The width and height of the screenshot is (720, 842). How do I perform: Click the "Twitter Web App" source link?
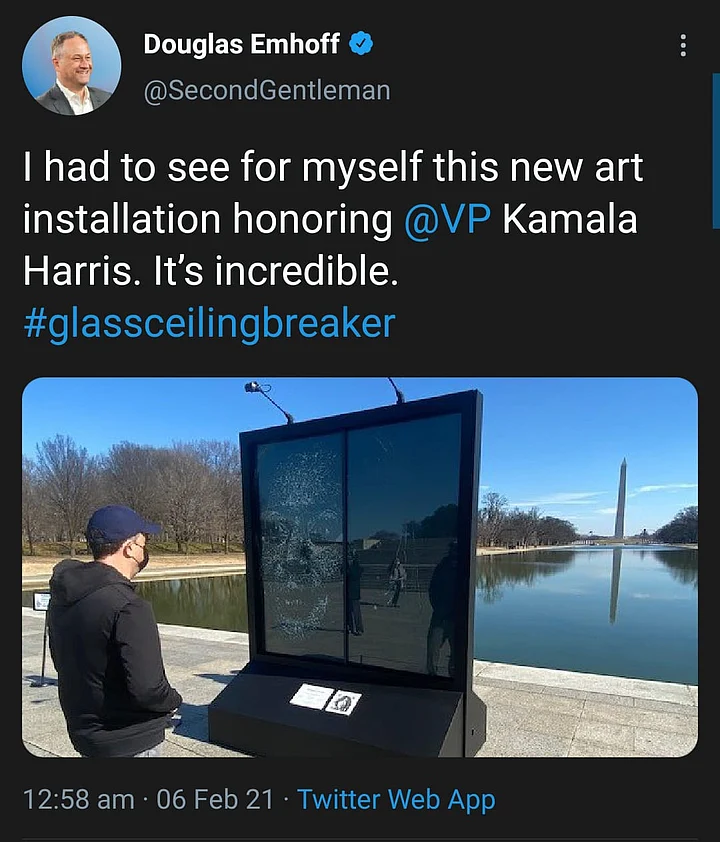pos(398,800)
